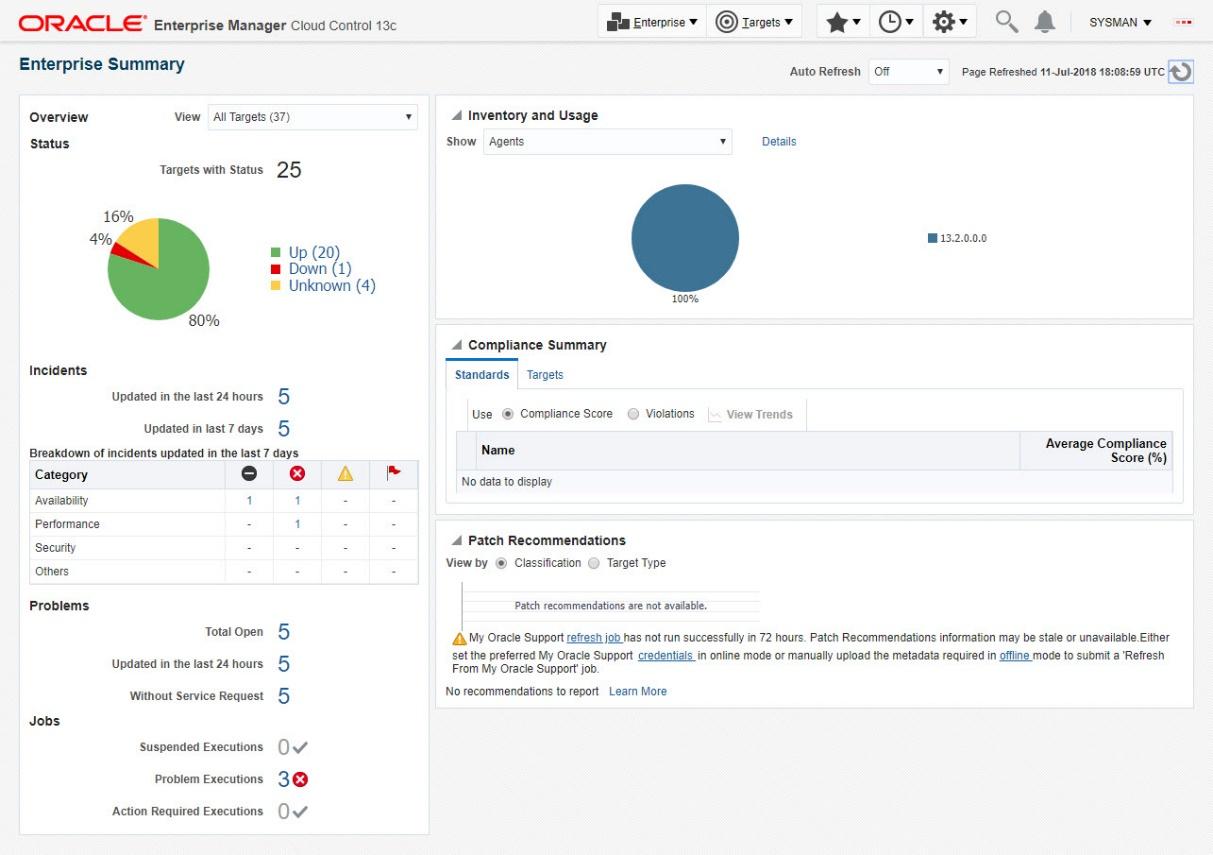Open the credentials link
This screenshot has height=855, width=1213.
(x=666, y=656)
